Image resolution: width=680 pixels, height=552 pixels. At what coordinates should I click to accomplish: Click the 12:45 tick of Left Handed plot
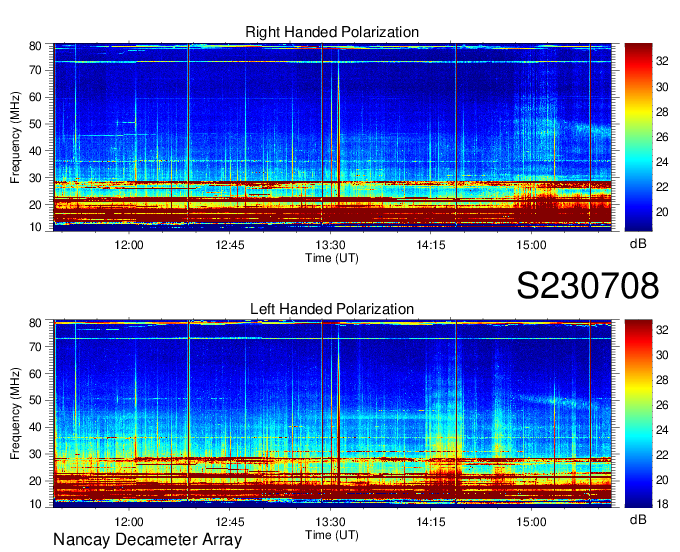[x=230, y=522]
